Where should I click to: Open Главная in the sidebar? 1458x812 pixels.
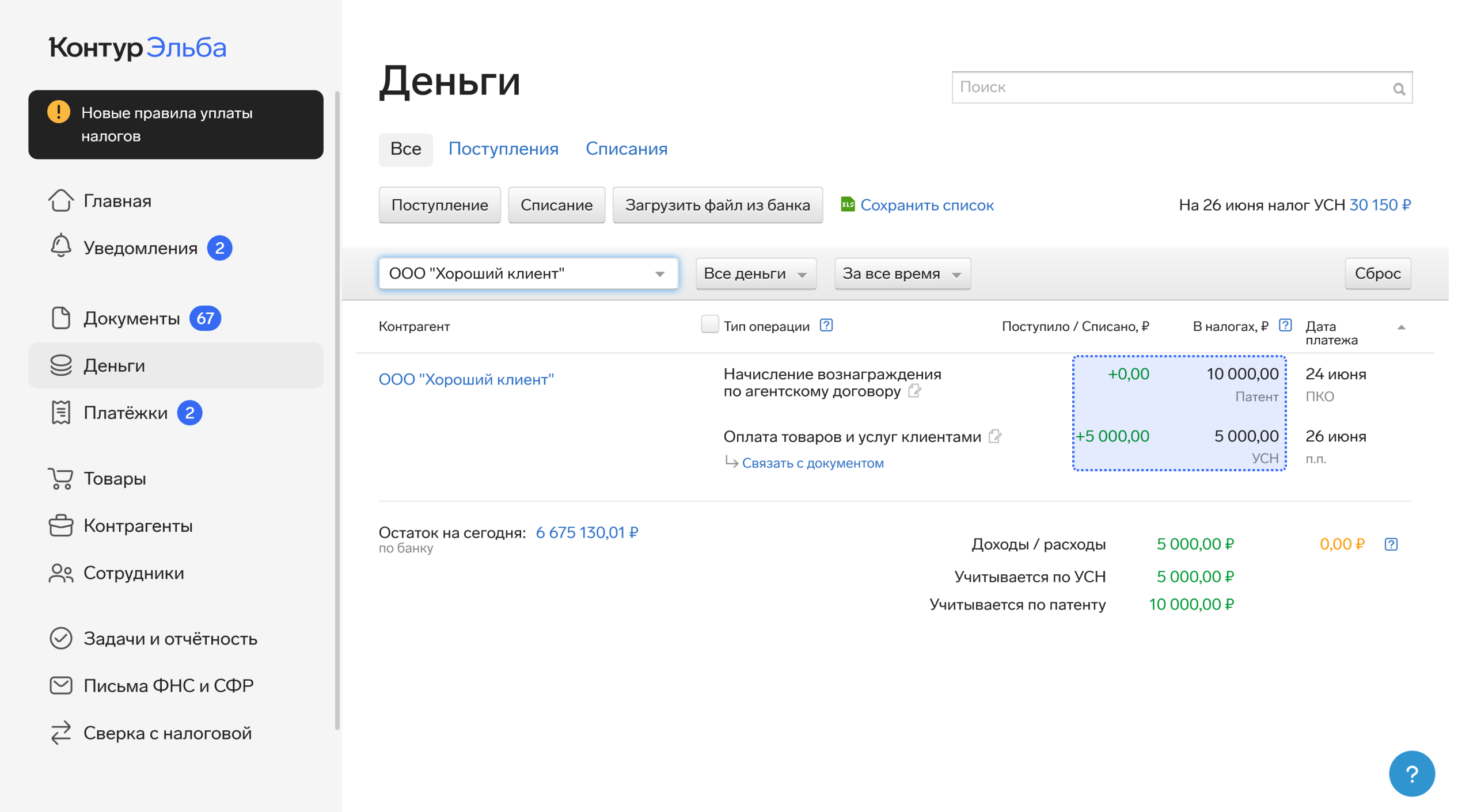(x=176, y=201)
